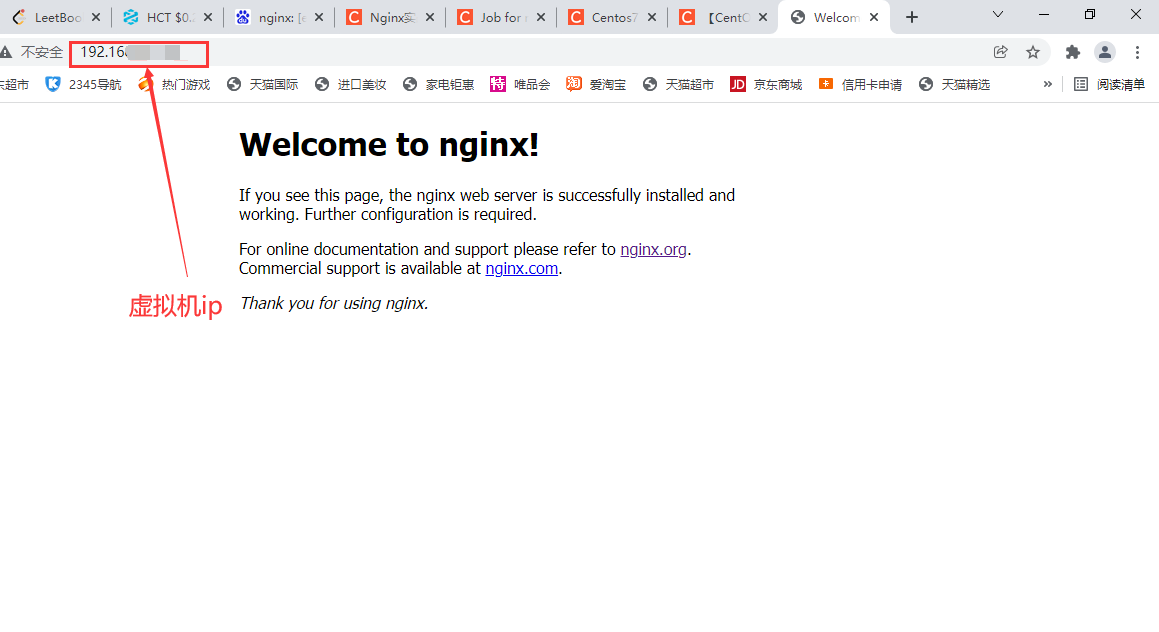This screenshot has width=1159, height=632.
Task: Click the new tab plus button
Action: click(x=911, y=16)
